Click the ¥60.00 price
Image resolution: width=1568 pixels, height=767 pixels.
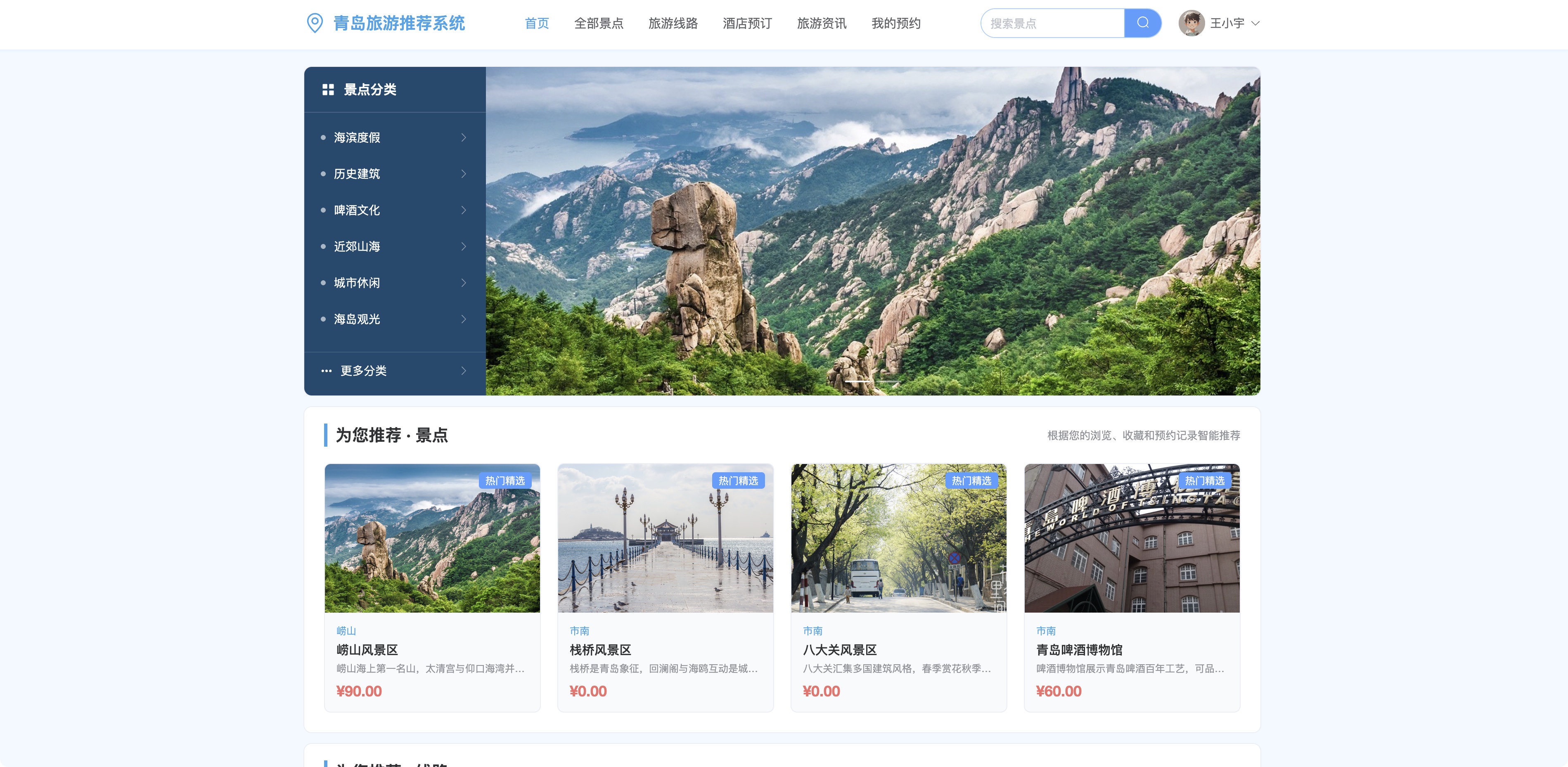point(1059,691)
